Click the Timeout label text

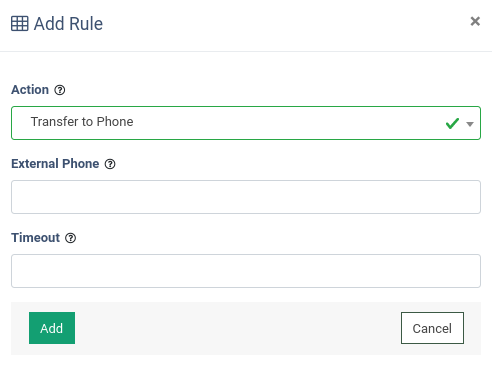point(36,238)
